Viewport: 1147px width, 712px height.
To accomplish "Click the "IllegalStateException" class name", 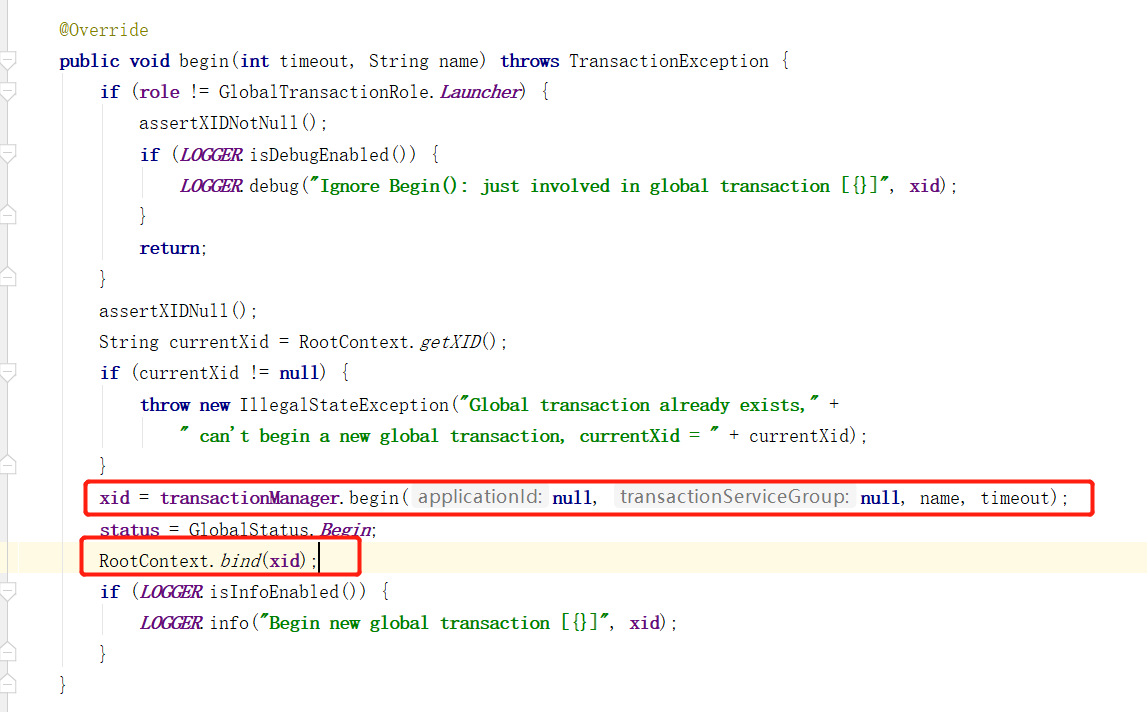I will [x=344, y=405].
